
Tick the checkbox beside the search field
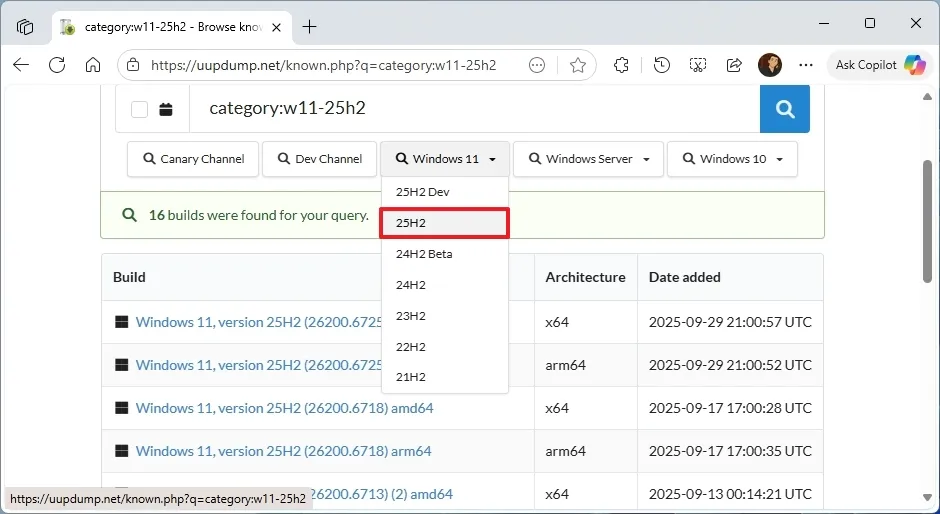pyautogui.click(x=140, y=109)
